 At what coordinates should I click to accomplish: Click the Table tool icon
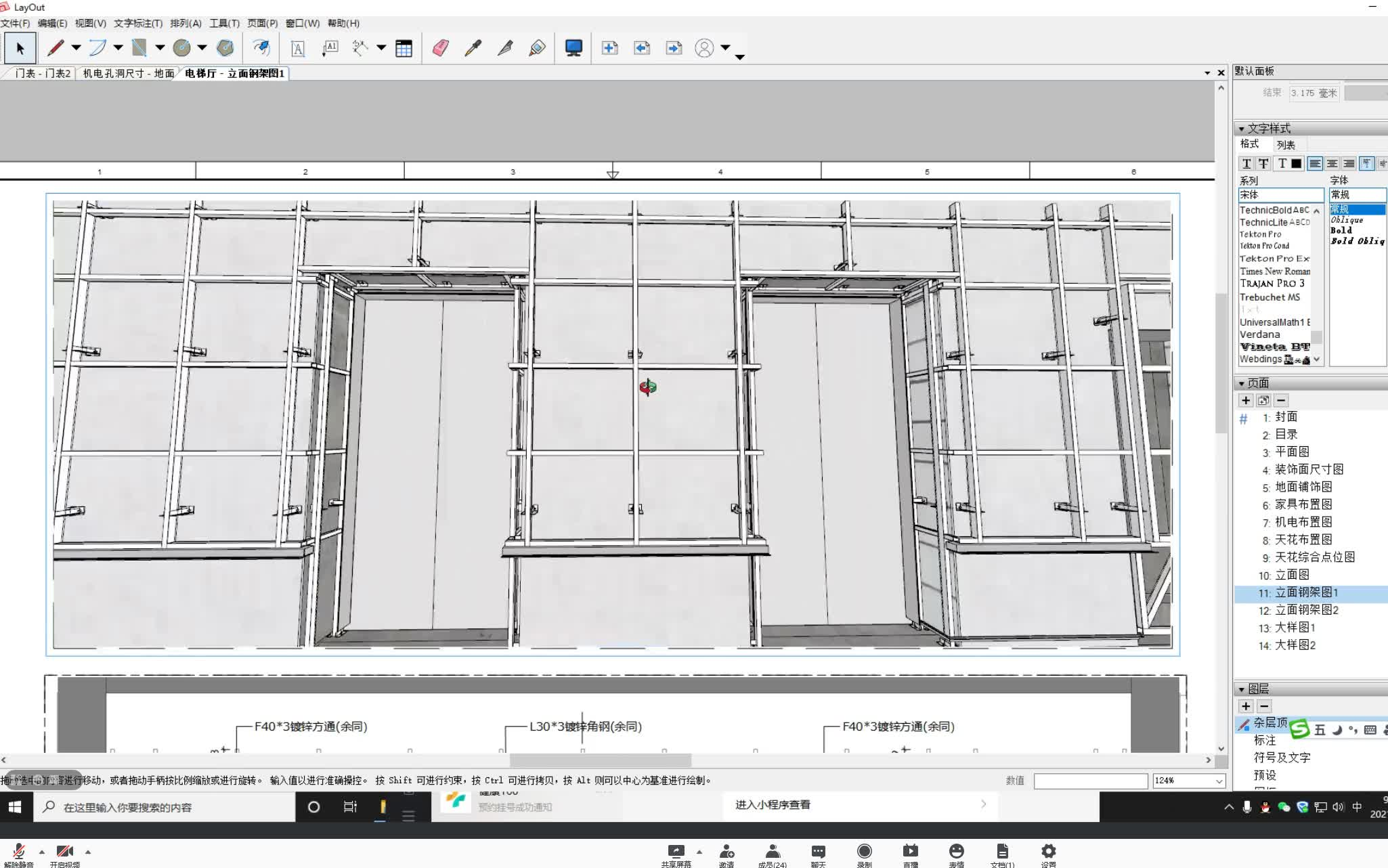(404, 48)
